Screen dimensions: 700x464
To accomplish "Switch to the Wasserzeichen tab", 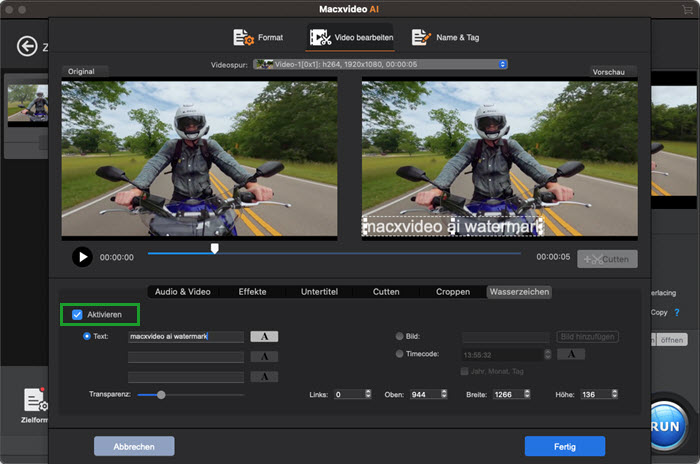I will click(519, 292).
